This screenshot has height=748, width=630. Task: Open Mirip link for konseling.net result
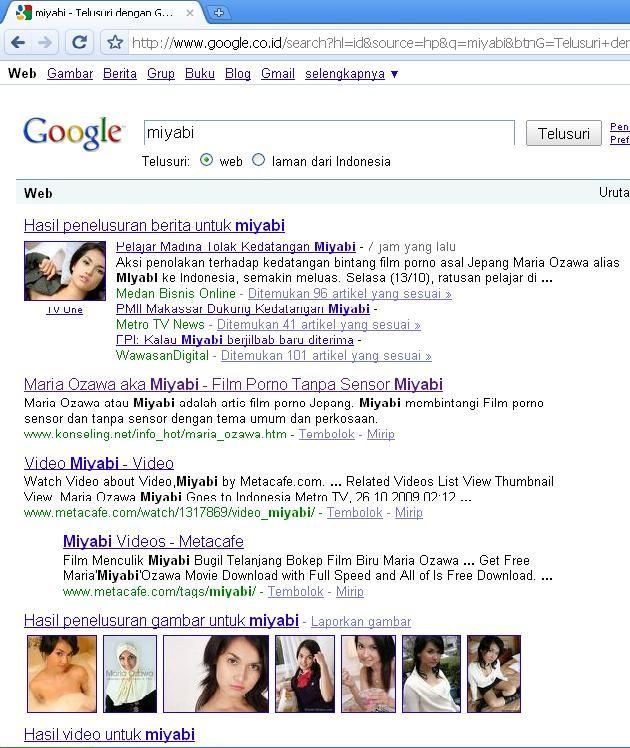[381, 434]
